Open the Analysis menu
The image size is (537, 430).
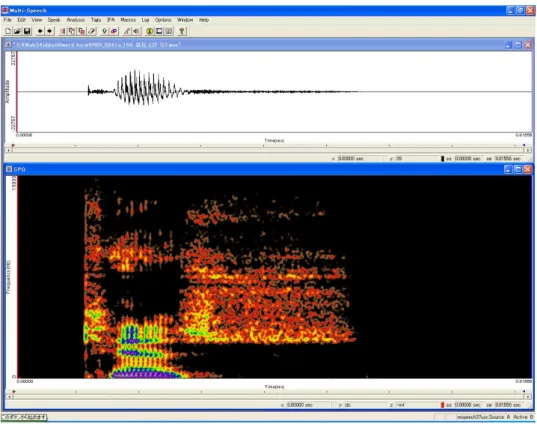76,20
